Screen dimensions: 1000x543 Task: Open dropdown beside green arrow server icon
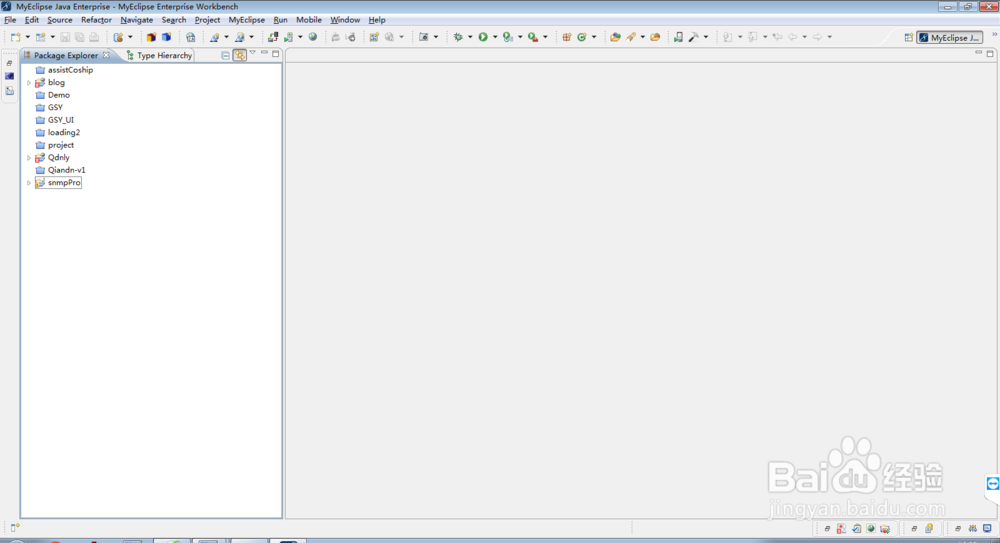300,37
